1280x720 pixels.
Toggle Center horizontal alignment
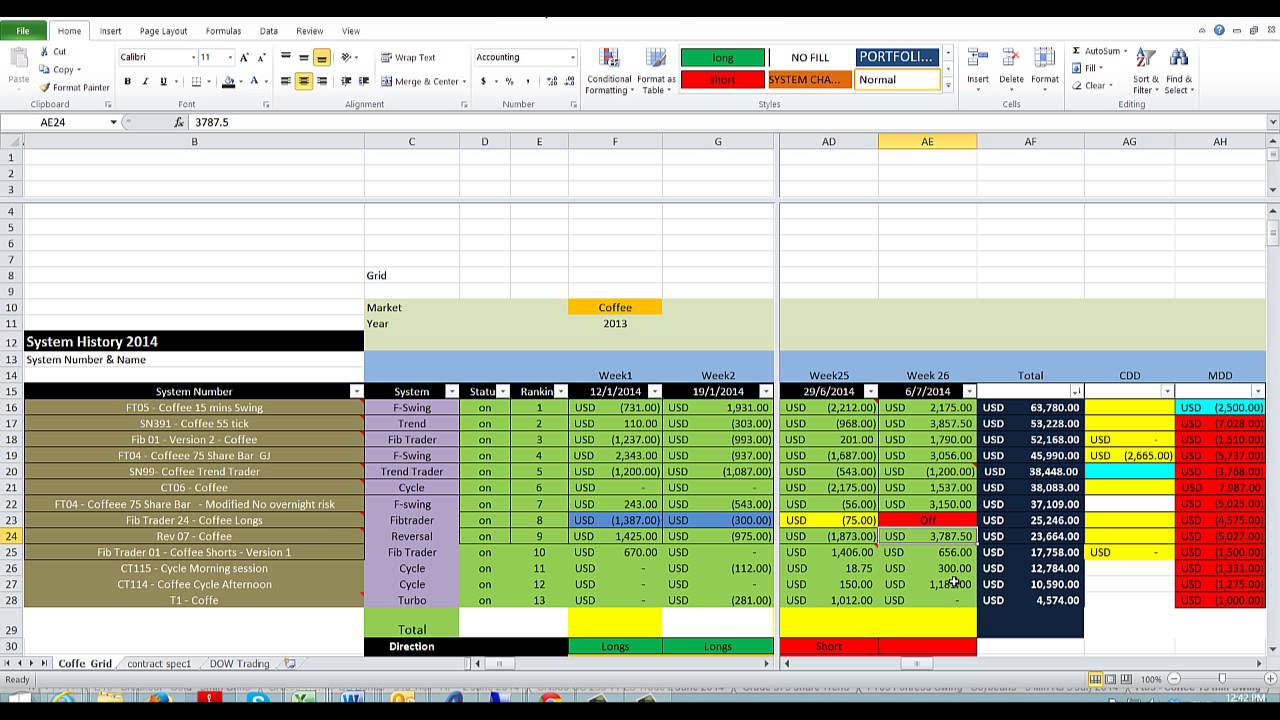[304, 81]
